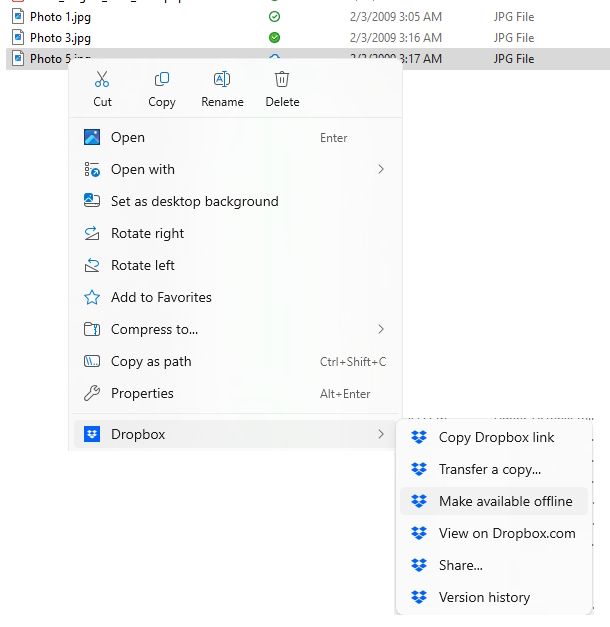The height and width of the screenshot is (627, 610).
Task: Click the Delete trash icon
Action: coord(282,80)
